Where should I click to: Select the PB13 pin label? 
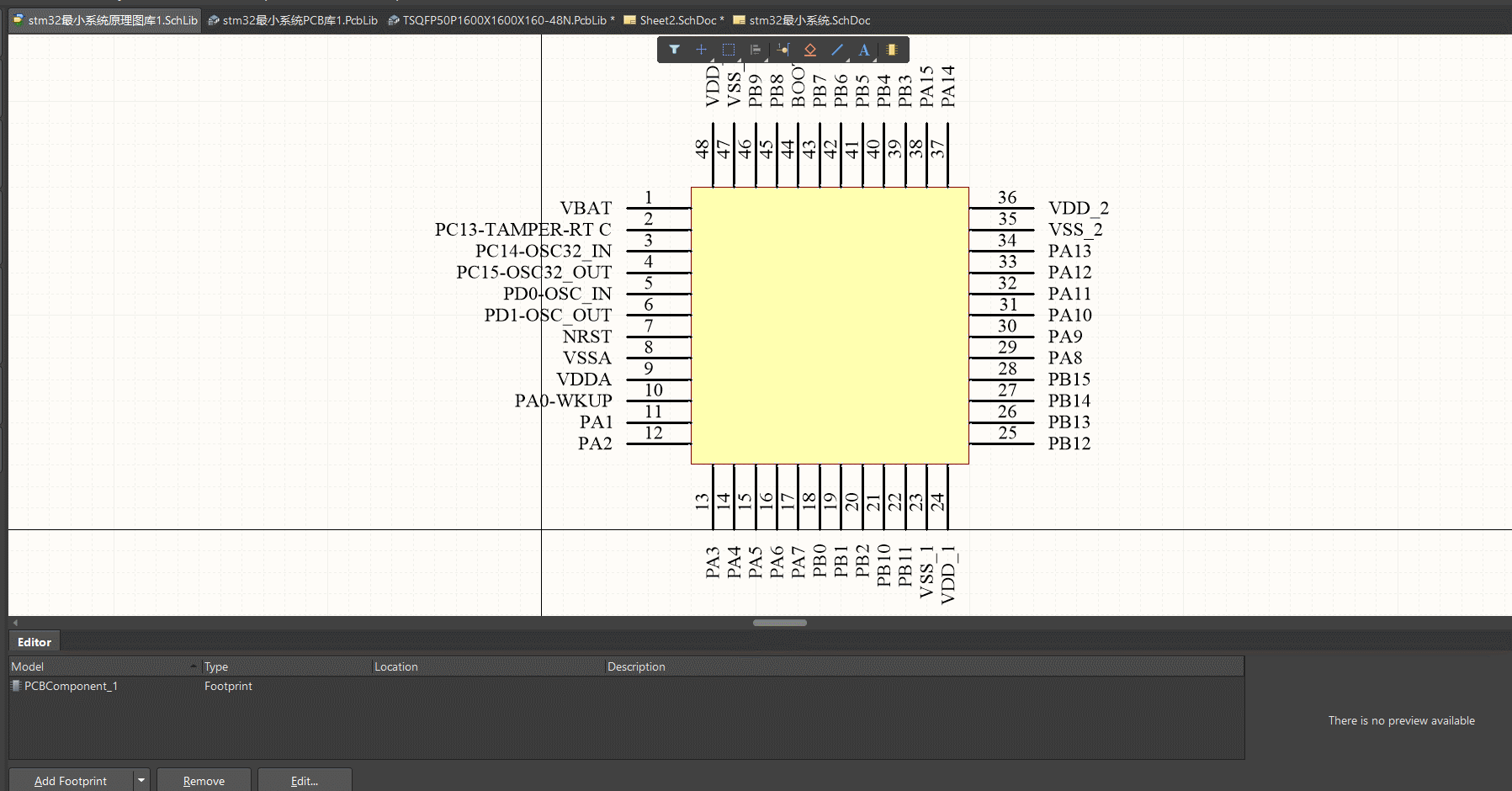1069,422
